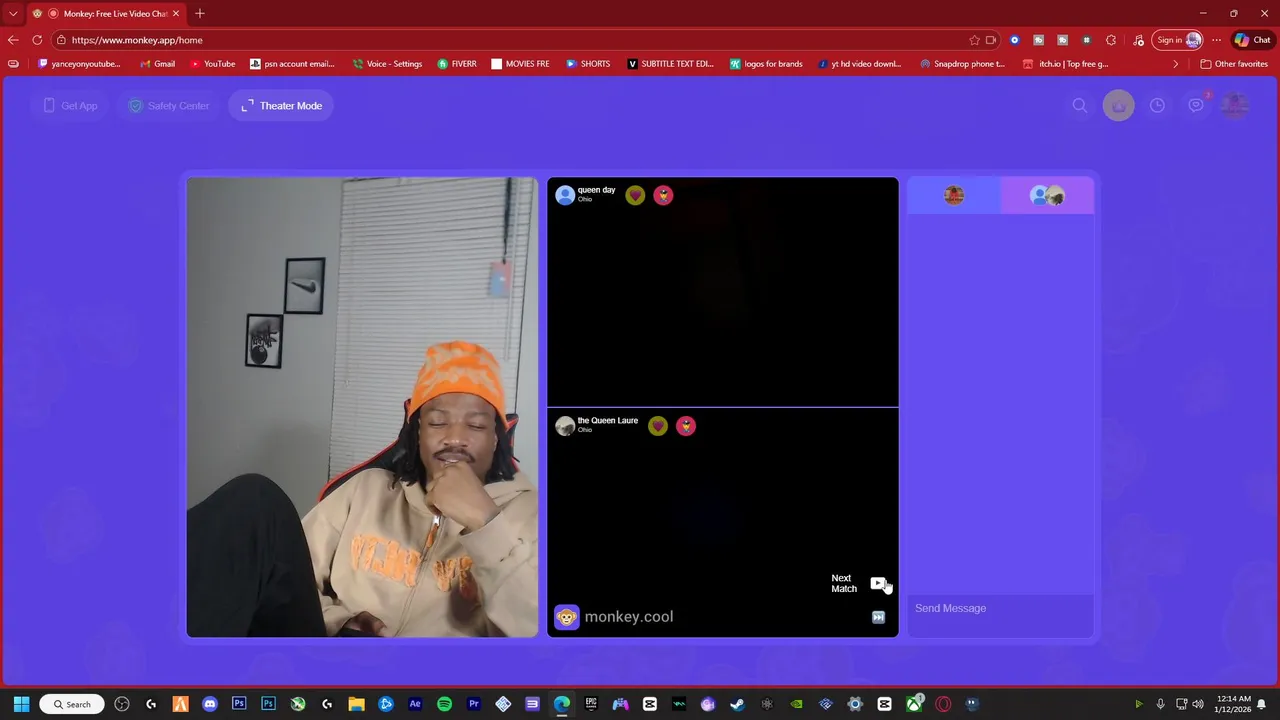Click the Queen Laure's heart badge
Viewport: 1280px width, 720px height.
tap(657, 427)
